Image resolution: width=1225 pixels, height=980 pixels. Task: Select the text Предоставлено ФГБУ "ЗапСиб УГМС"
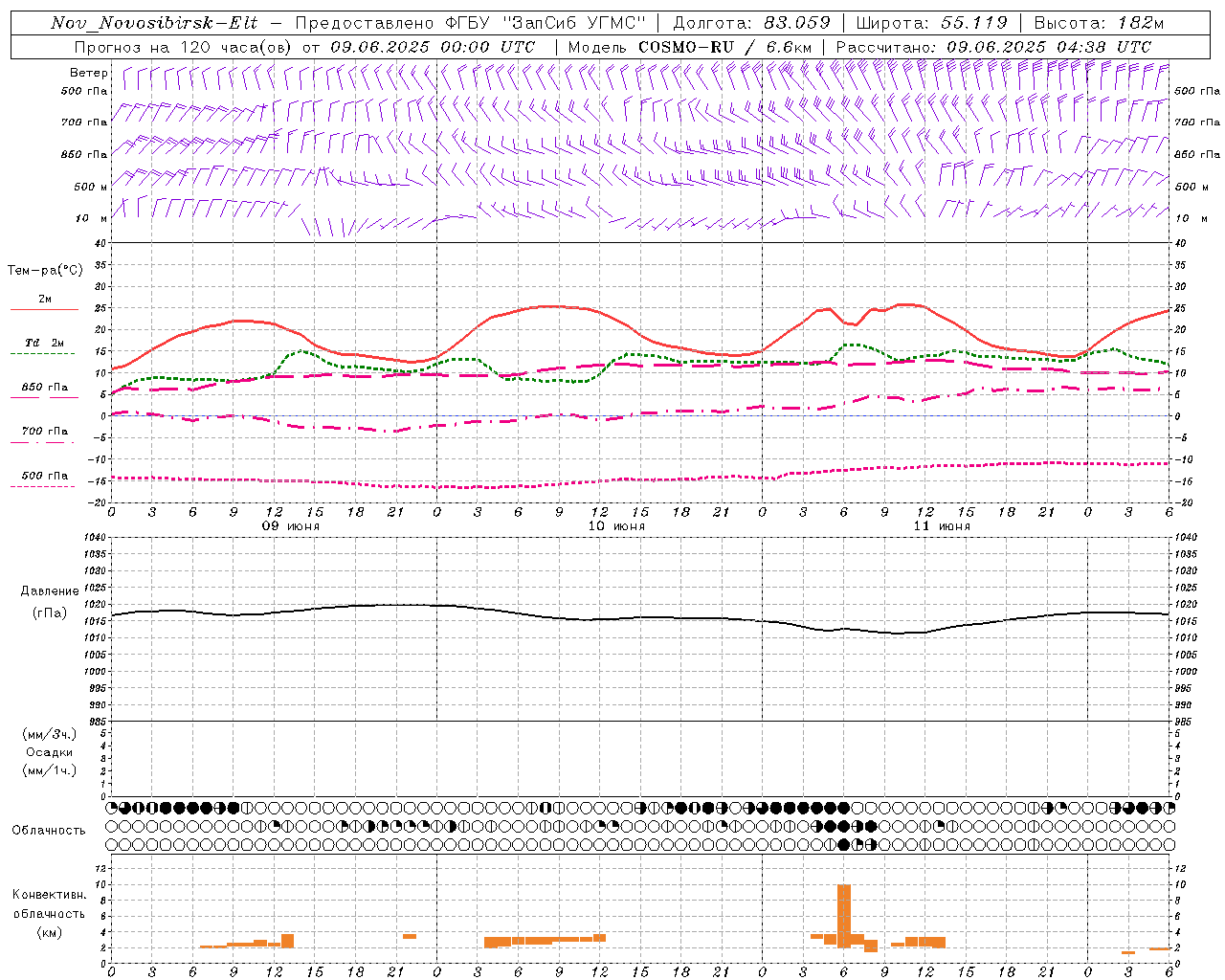tap(471, 23)
